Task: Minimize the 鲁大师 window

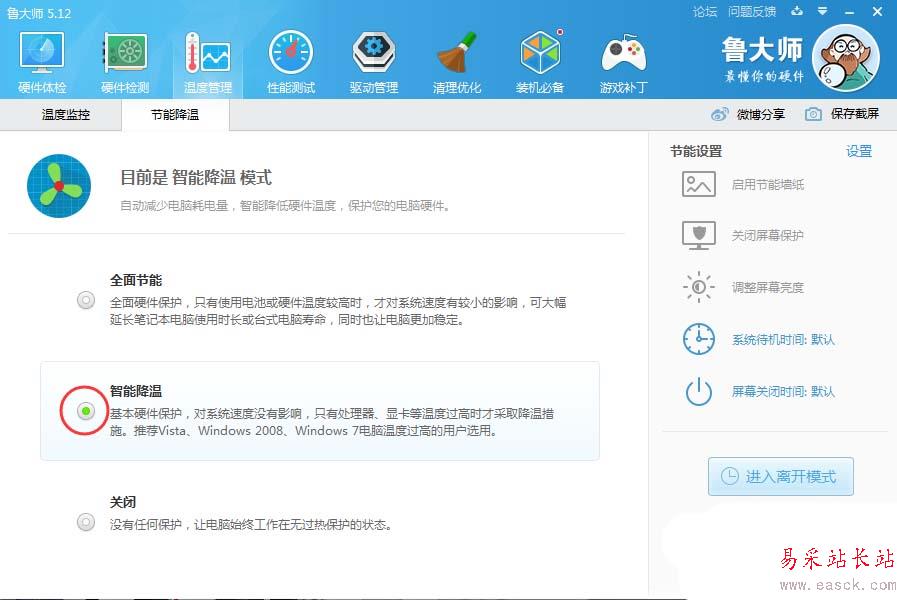Action: 850,11
